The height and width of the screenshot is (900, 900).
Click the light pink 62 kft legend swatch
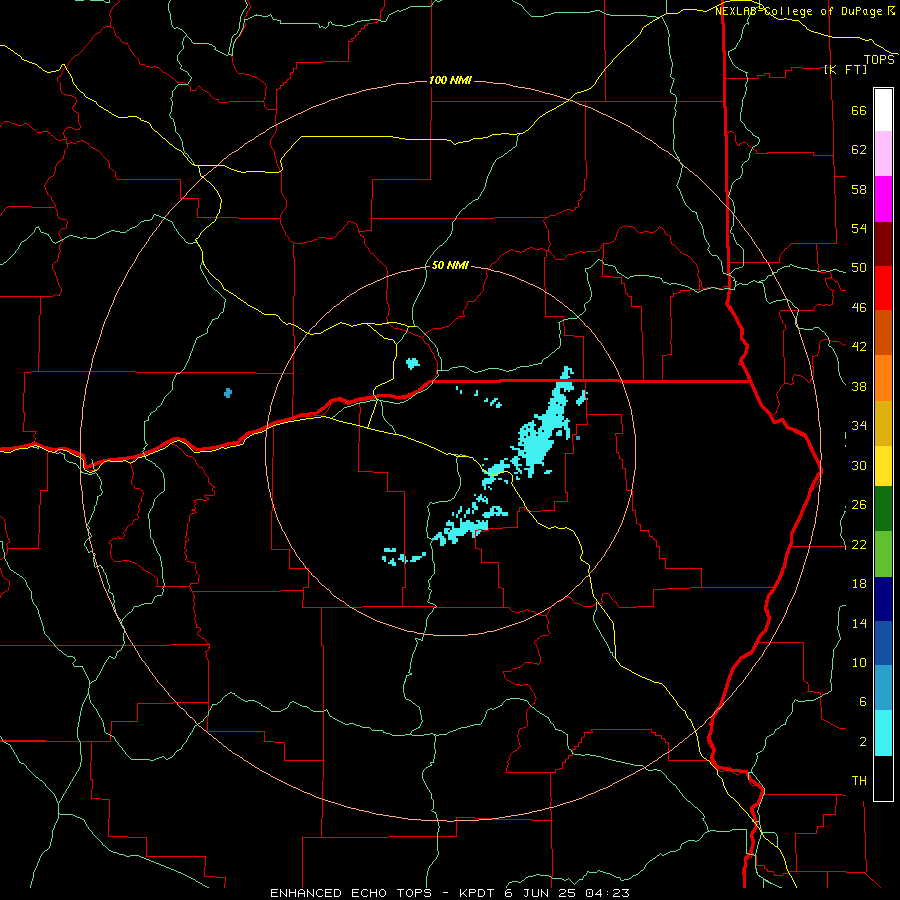(883, 154)
